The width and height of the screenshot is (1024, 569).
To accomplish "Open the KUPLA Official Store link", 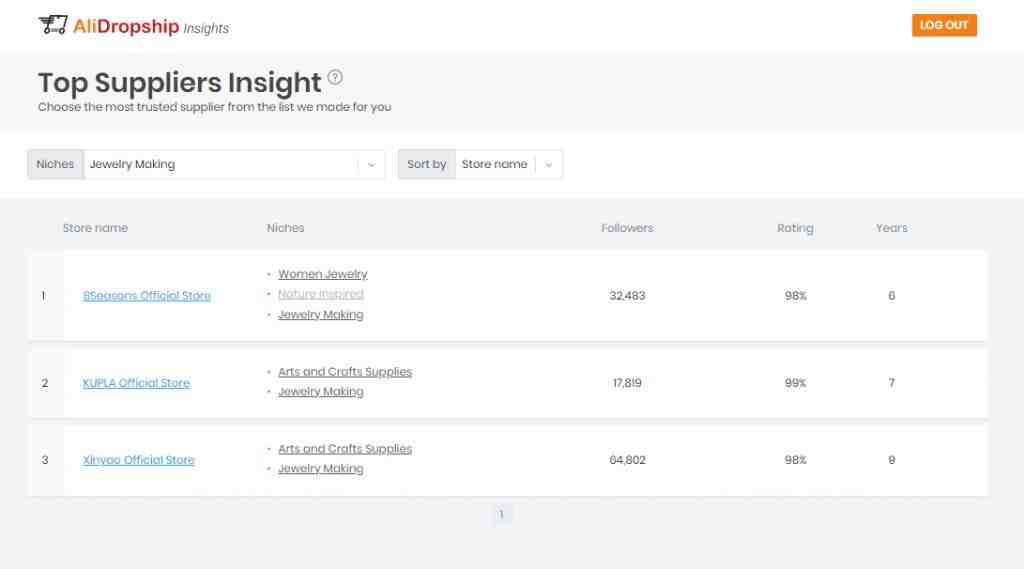I will [x=136, y=383].
